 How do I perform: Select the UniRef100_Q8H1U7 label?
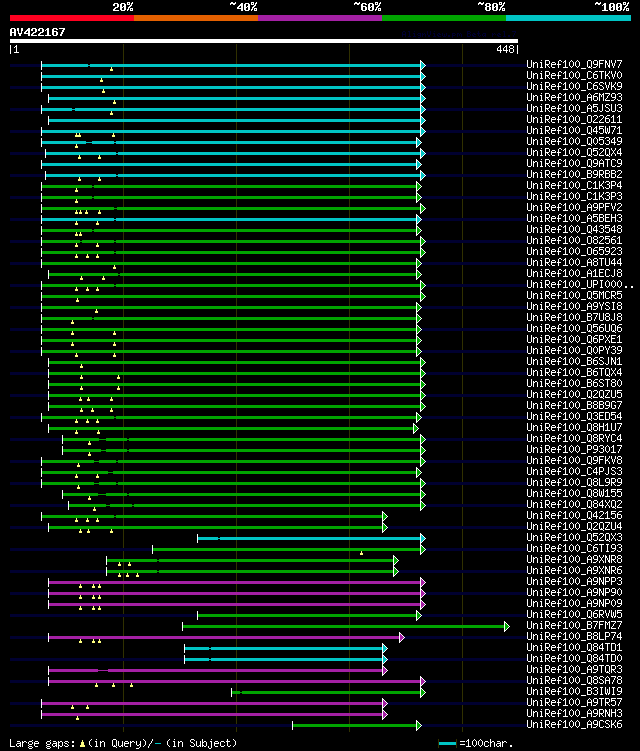[x=574, y=427]
